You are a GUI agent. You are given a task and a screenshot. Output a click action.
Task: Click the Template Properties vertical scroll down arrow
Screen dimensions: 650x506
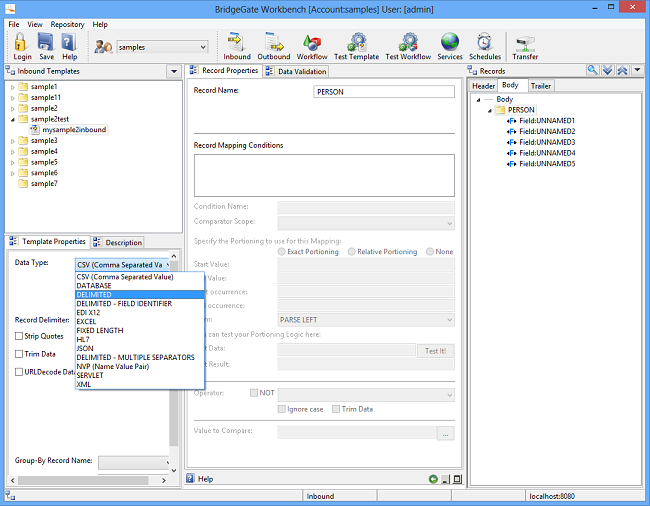click(x=174, y=470)
